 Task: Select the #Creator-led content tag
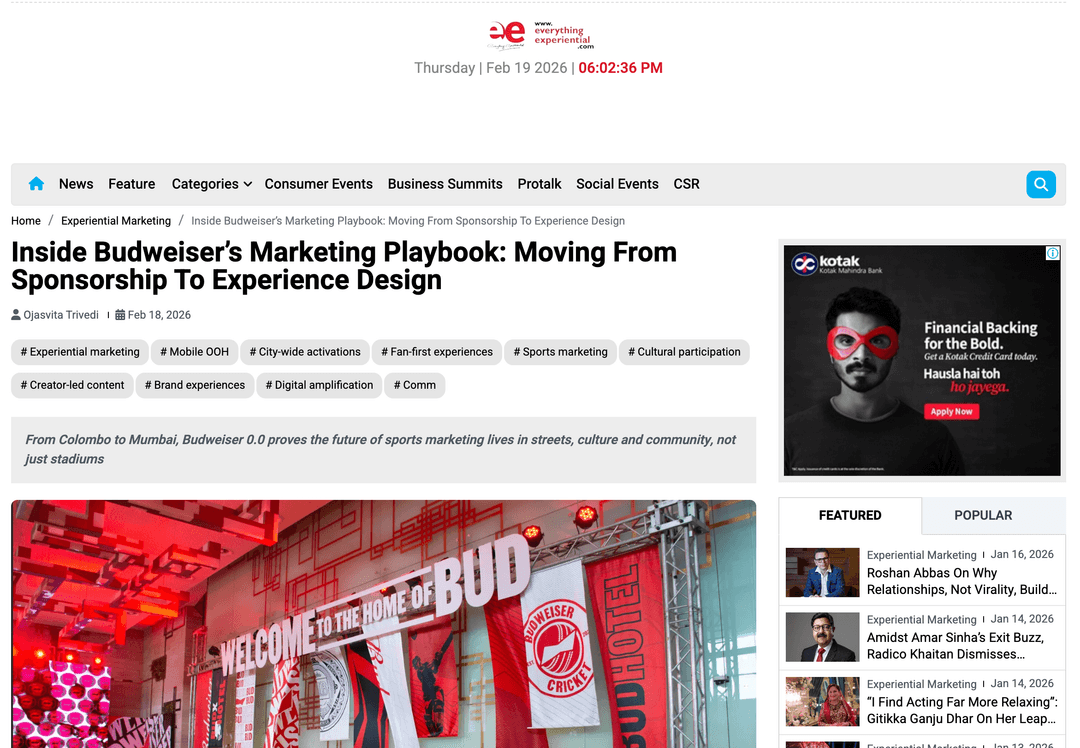[x=71, y=385]
